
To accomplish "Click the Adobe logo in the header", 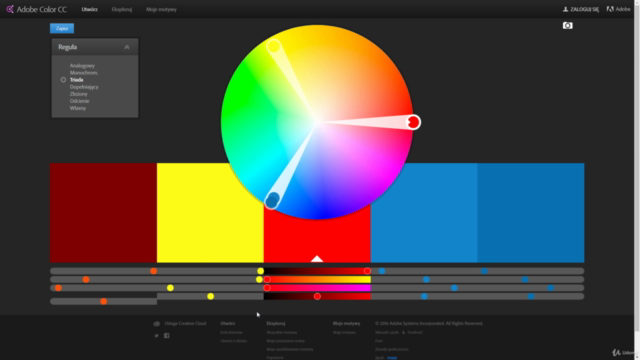I will [610, 9].
